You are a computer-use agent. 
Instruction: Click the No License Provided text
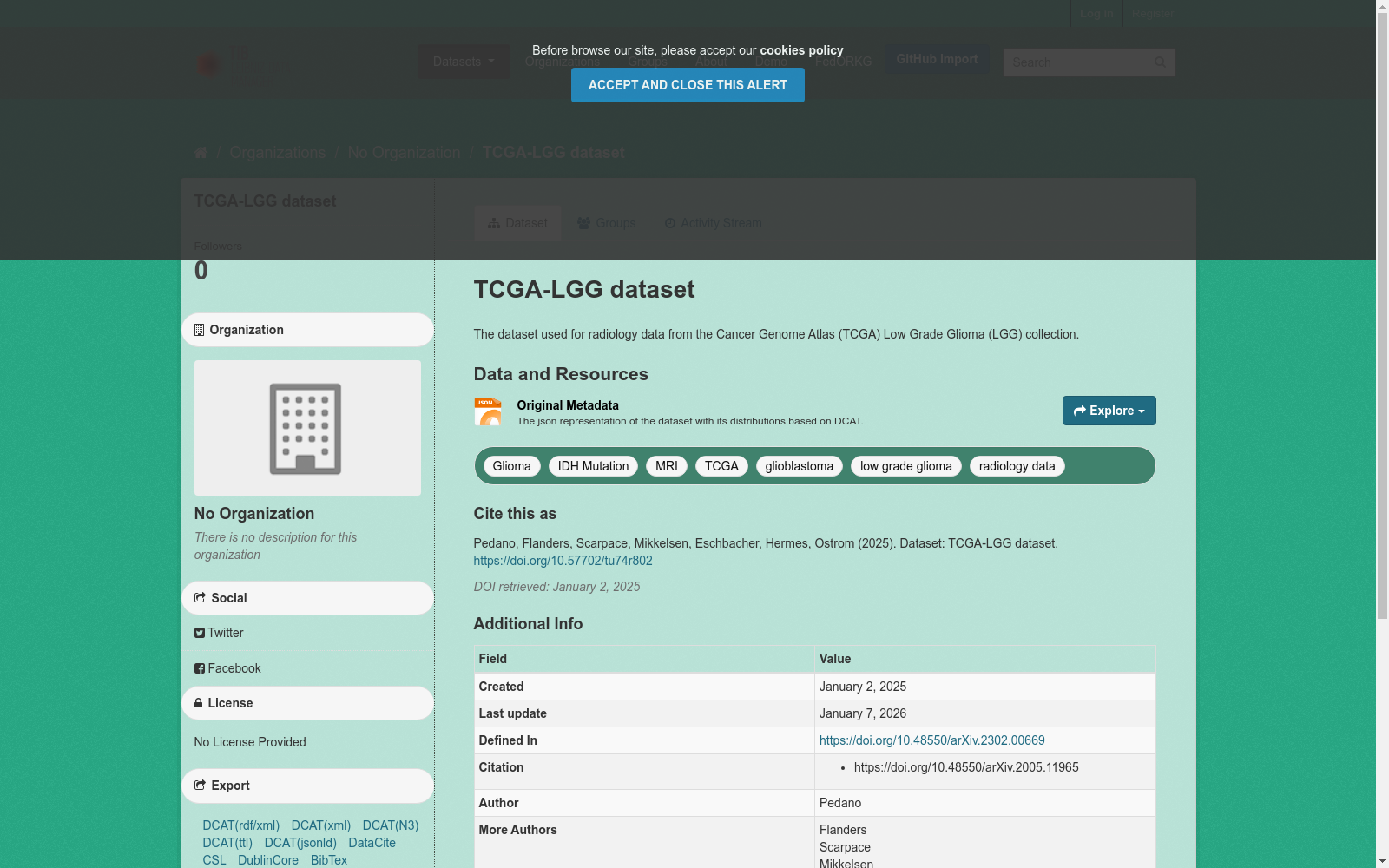tap(250, 742)
